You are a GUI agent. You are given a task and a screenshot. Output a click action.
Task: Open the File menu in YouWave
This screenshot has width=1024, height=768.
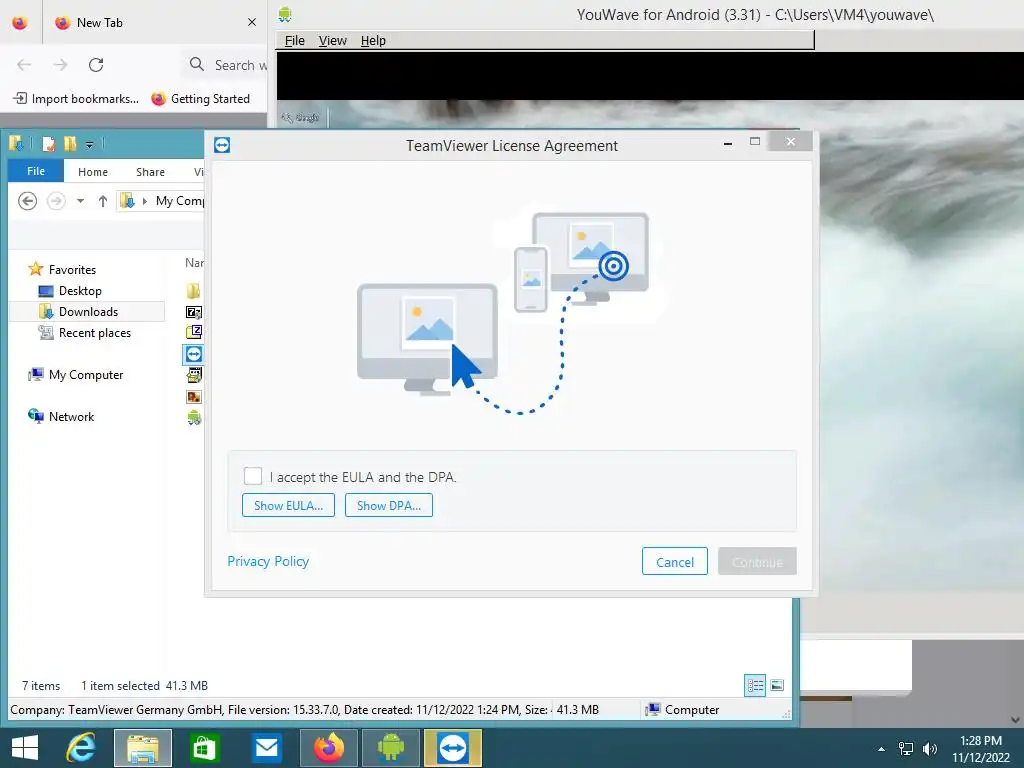coord(295,40)
